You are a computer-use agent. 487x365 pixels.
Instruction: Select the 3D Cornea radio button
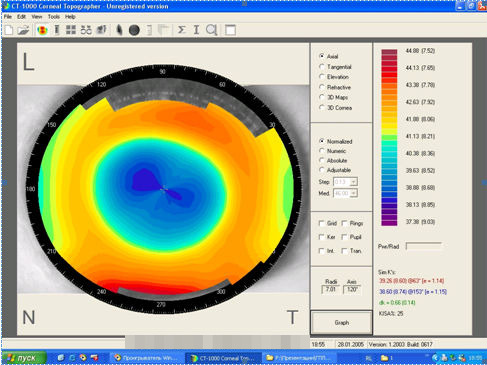(322, 107)
